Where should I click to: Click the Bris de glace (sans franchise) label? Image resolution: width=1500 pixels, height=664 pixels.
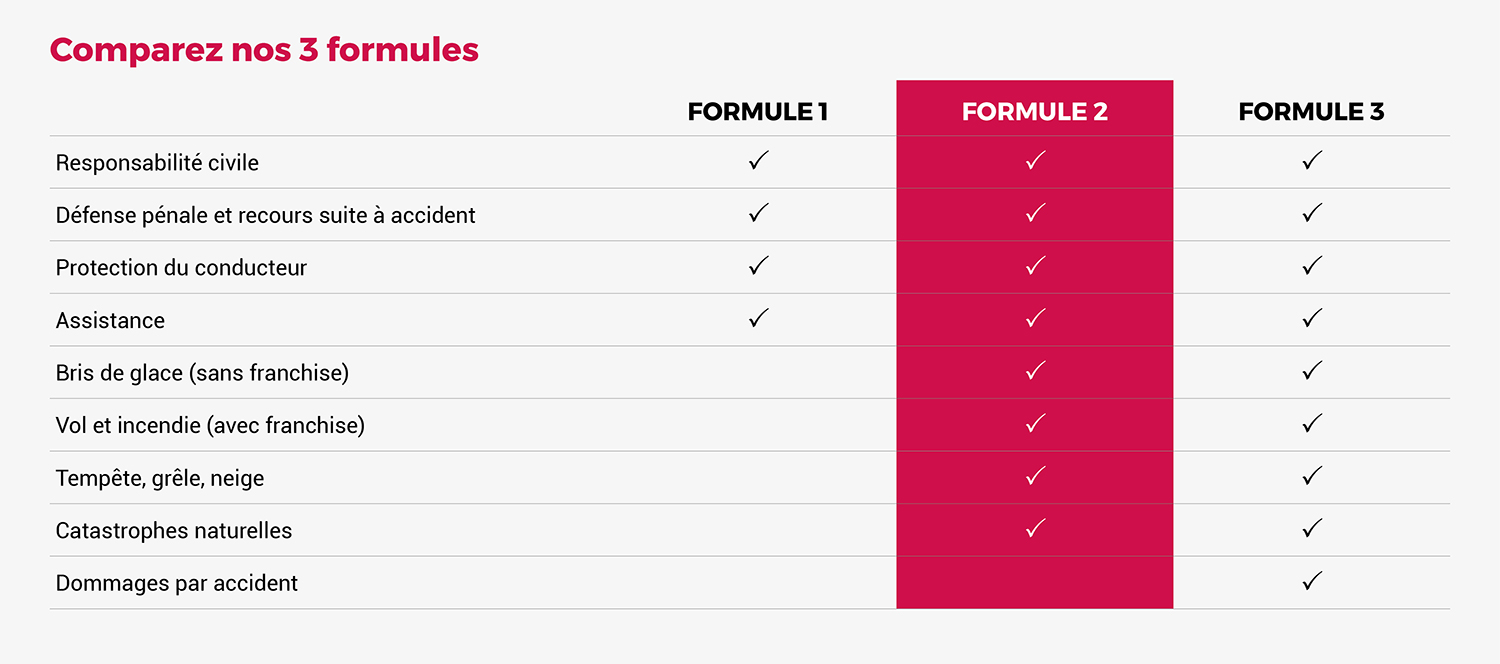click(202, 373)
